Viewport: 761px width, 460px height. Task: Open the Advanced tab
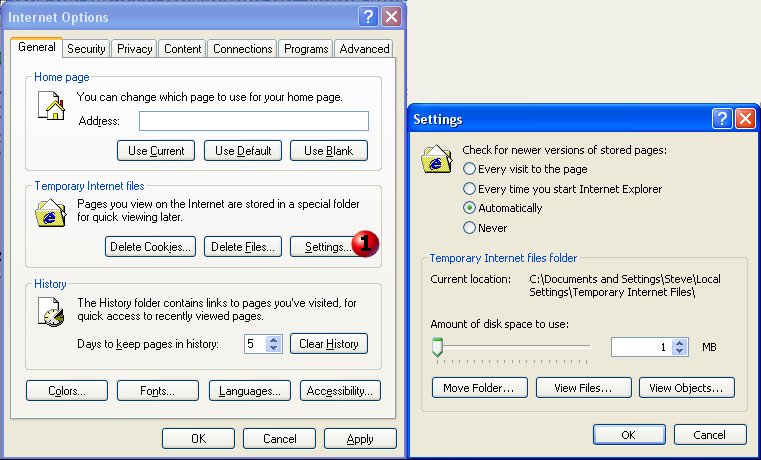(x=364, y=49)
